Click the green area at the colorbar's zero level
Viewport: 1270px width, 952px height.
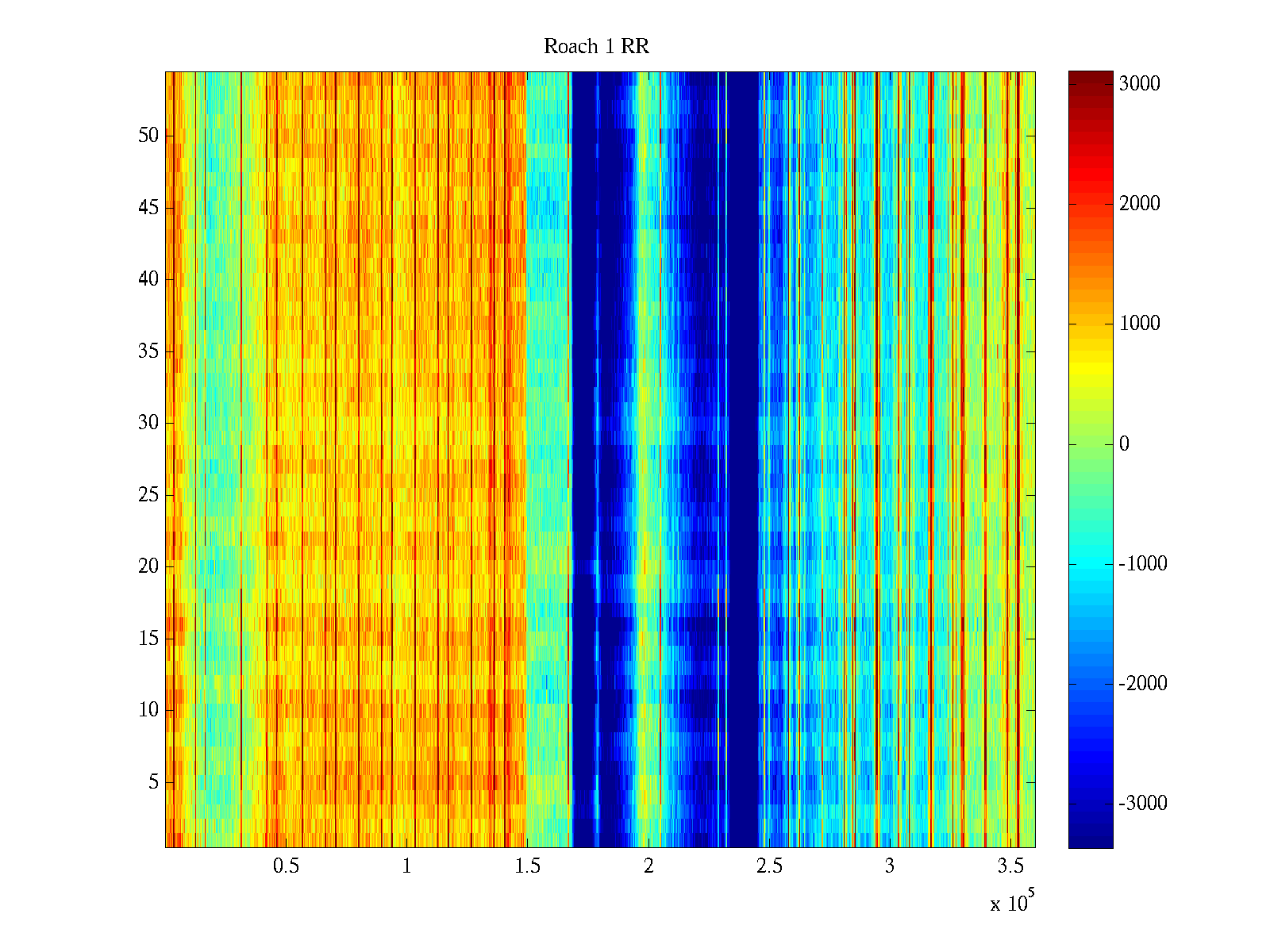(x=1090, y=444)
